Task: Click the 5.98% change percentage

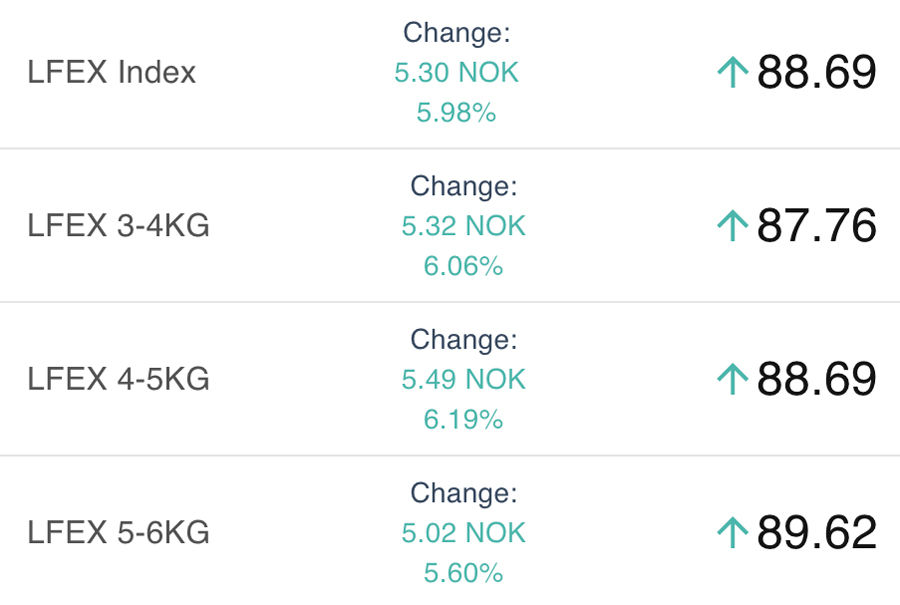Action: click(x=457, y=113)
